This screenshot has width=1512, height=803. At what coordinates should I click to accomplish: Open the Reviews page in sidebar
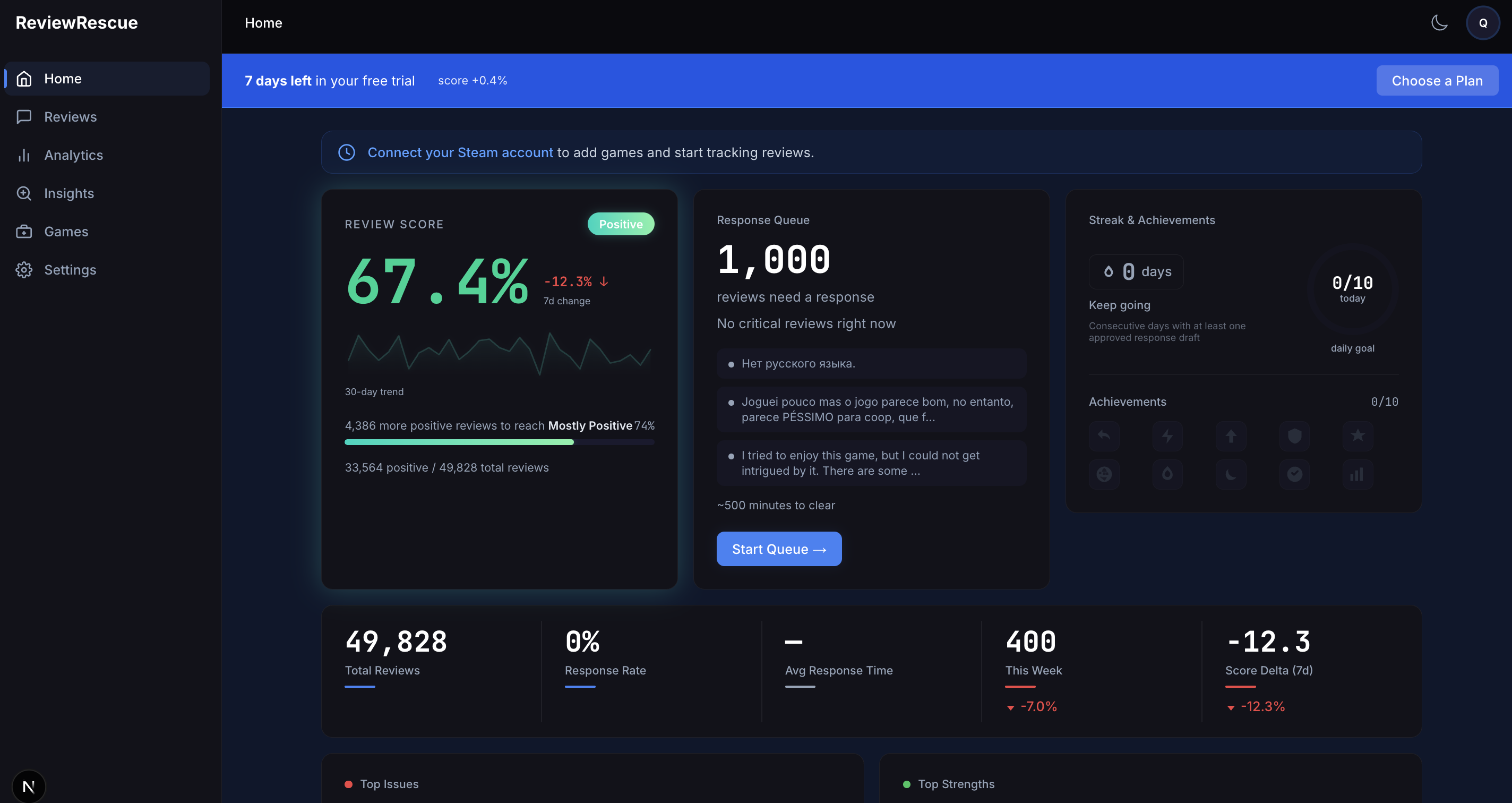pos(71,117)
